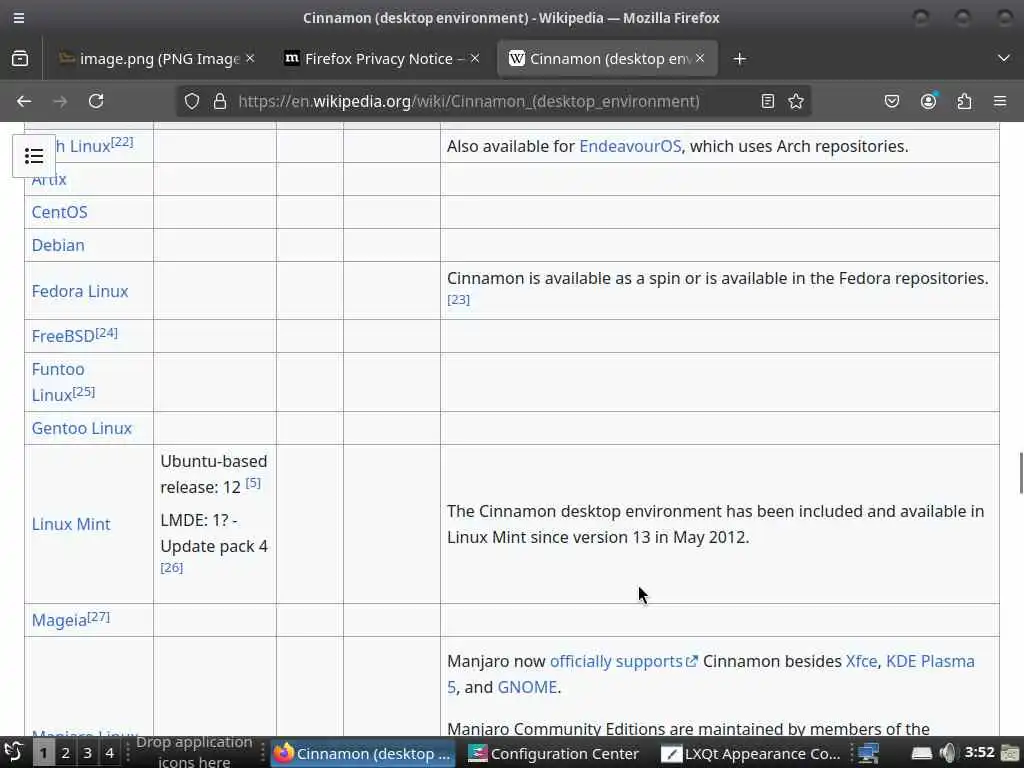Jump to citation 24 next to FreeBSD

click(x=106, y=332)
